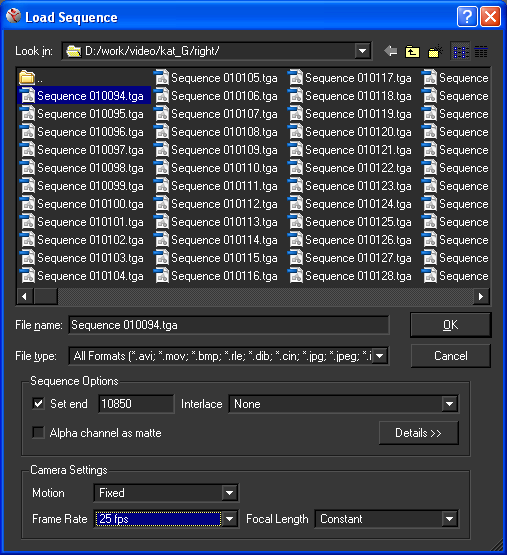Click file icon of Sequence 010117.tga
The image size is (507, 555).
(295, 78)
